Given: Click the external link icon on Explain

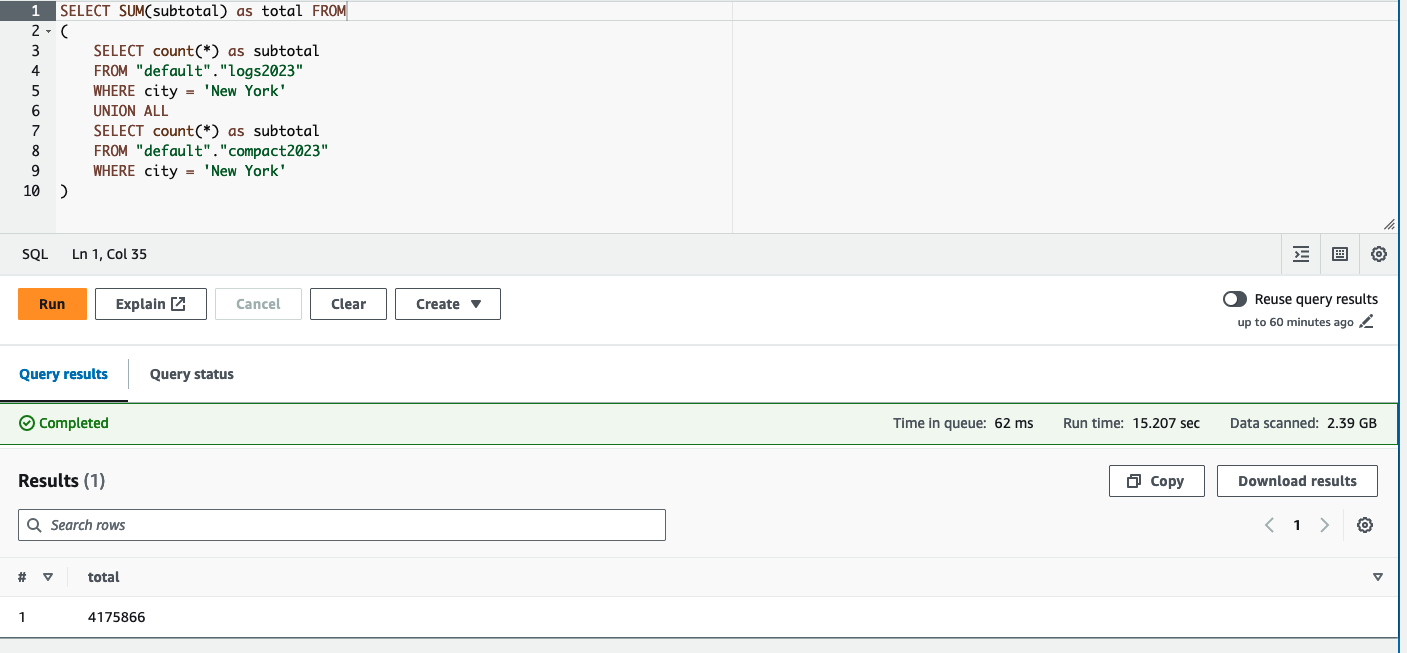Looking at the screenshot, I should (177, 303).
